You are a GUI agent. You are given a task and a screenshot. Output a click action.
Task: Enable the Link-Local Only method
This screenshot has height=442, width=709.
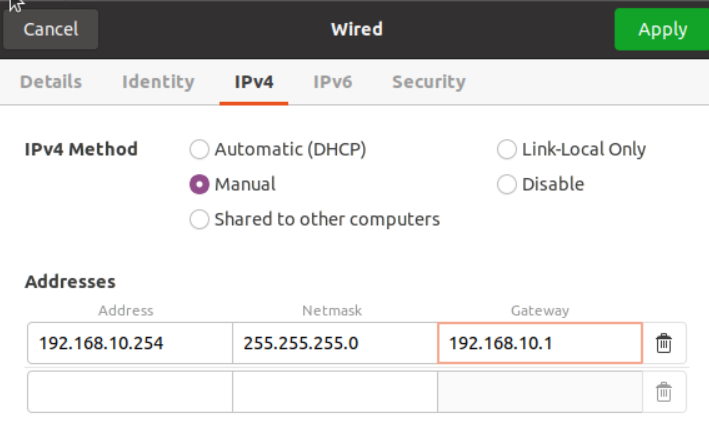507,150
